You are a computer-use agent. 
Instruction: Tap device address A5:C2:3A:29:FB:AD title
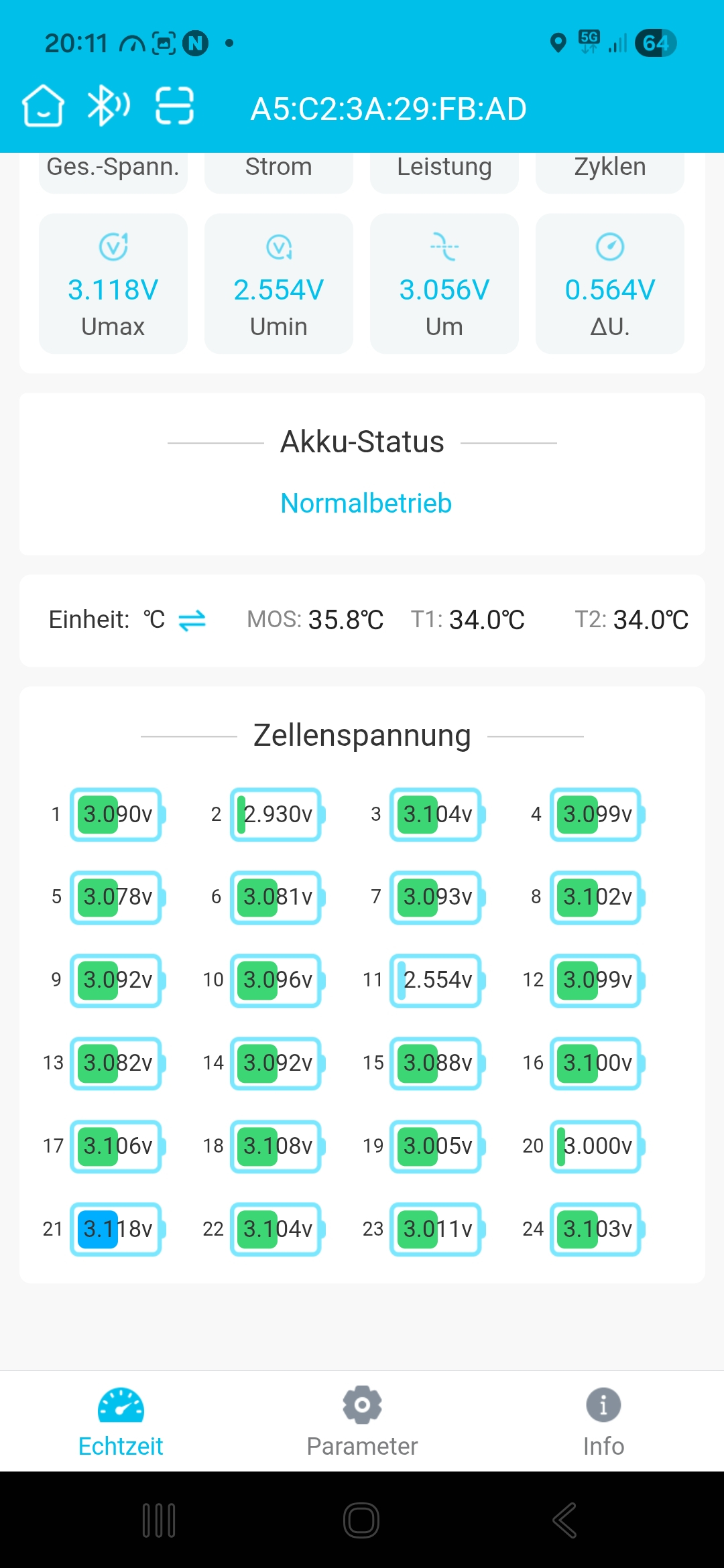[x=389, y=109]
